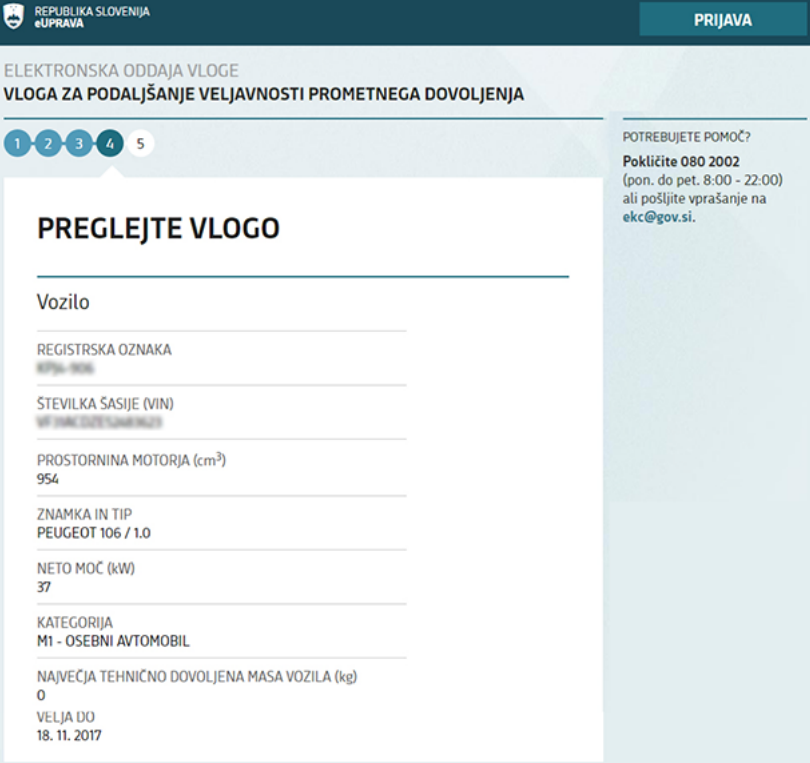
Task: Click the VELJA DO label
Action: [66, 717]
